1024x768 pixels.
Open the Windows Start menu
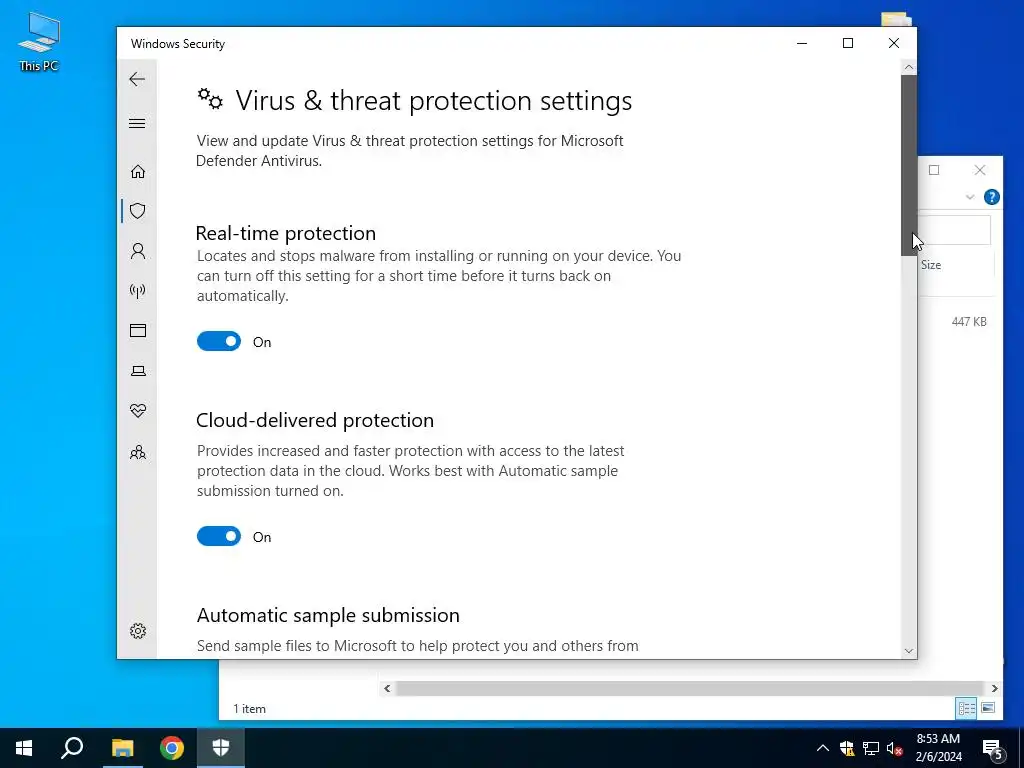24,748
